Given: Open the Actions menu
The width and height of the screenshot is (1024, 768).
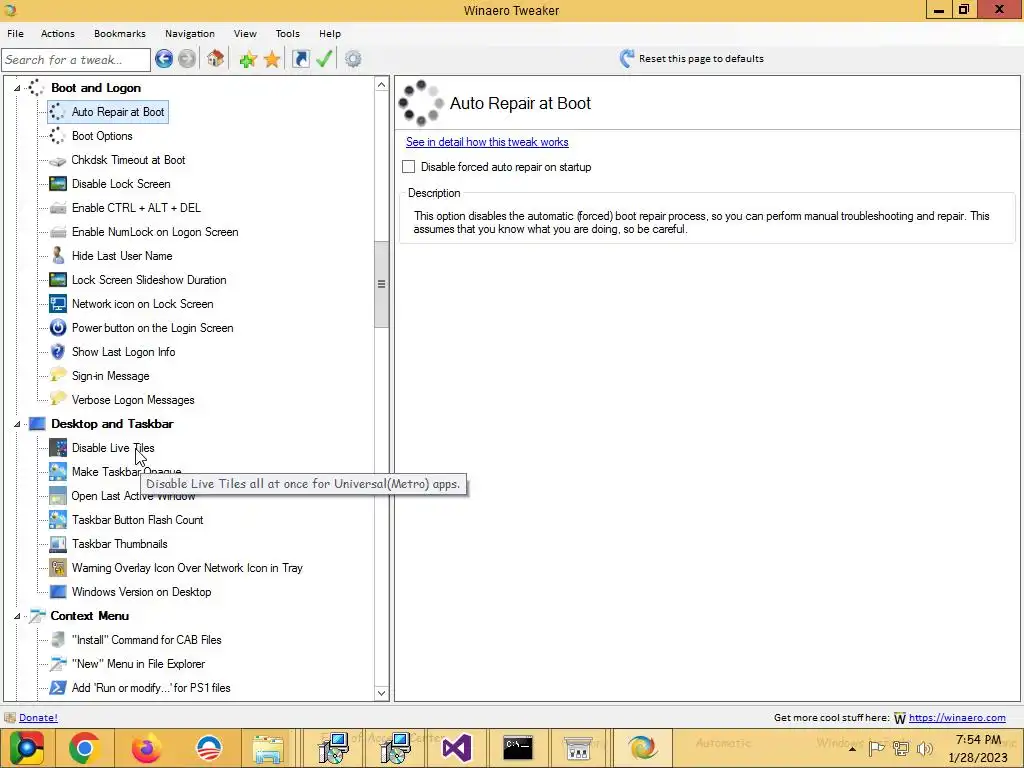Looking at the screenshot, I should click(57, 33).
